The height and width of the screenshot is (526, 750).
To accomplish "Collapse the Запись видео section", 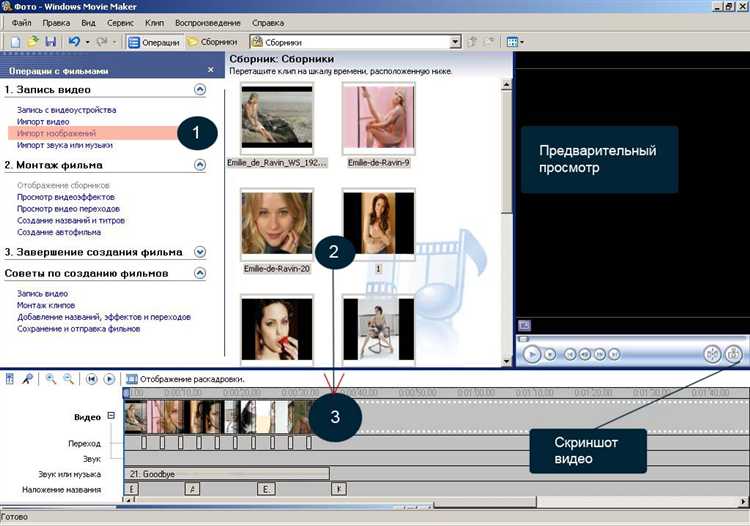I will 200,89.
